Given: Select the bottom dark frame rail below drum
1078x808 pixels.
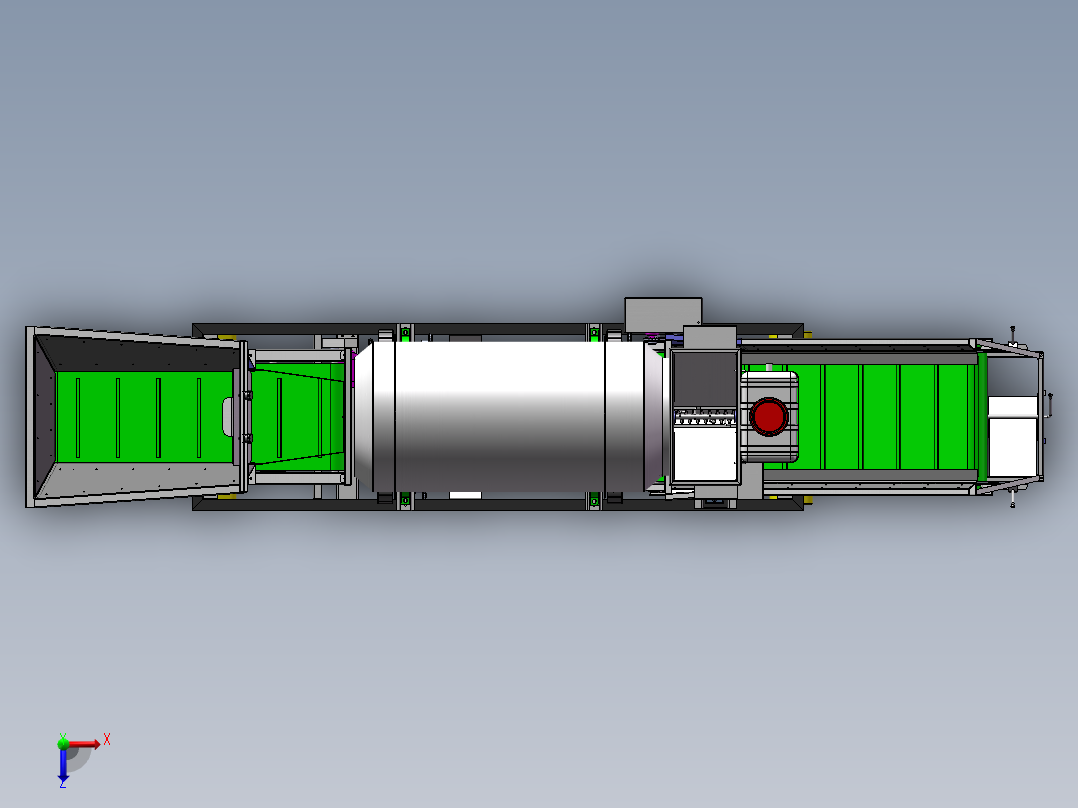Looking at the screenshot, I should click(490, 504).
